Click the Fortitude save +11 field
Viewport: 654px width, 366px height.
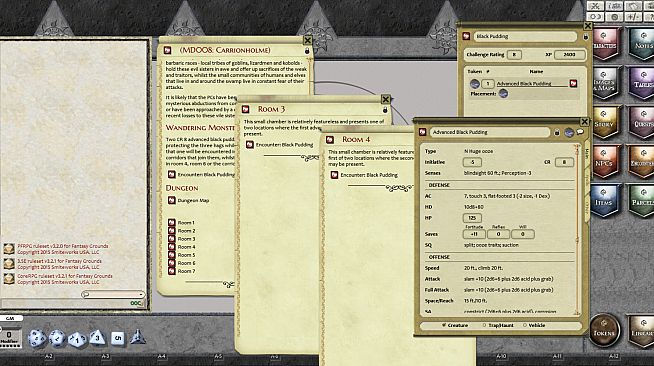[x=474, y=234]
